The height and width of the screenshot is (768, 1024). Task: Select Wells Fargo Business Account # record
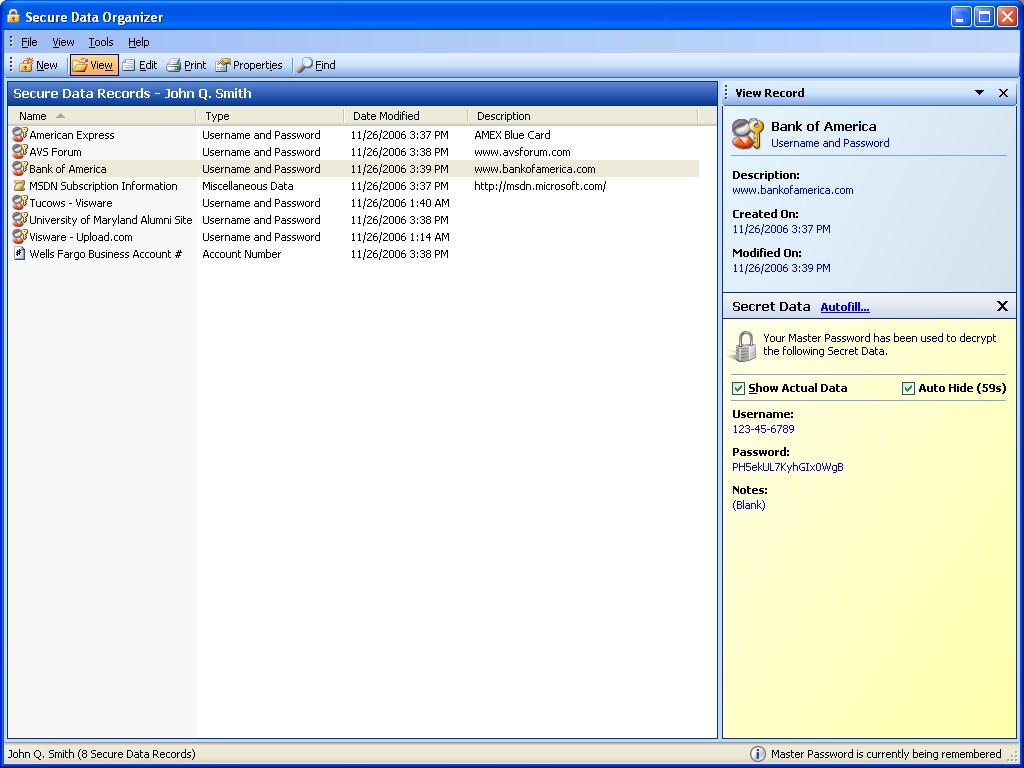[106, 253]
